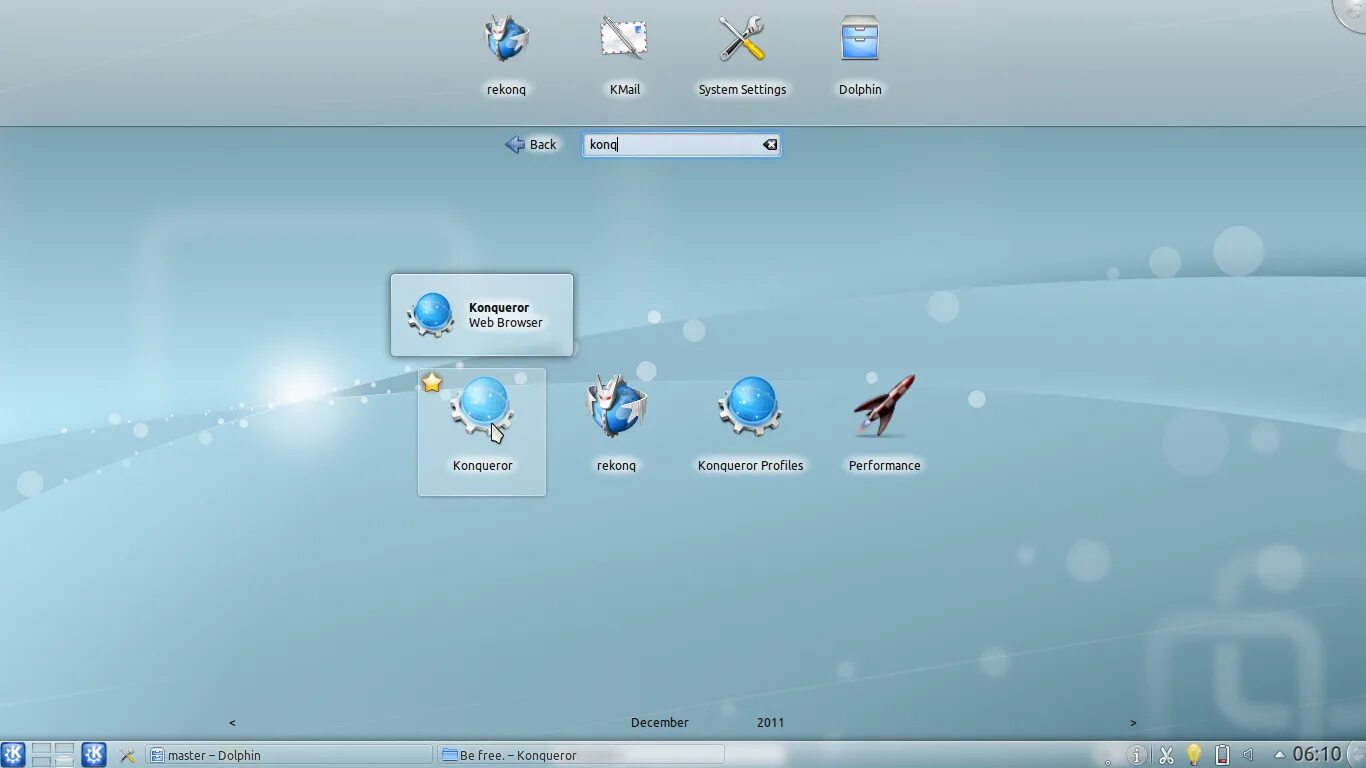The height and width of the screenshot is (768, 1366).
Task: Click the favorite star on Konqueror
Action: [x=432, y=383]
